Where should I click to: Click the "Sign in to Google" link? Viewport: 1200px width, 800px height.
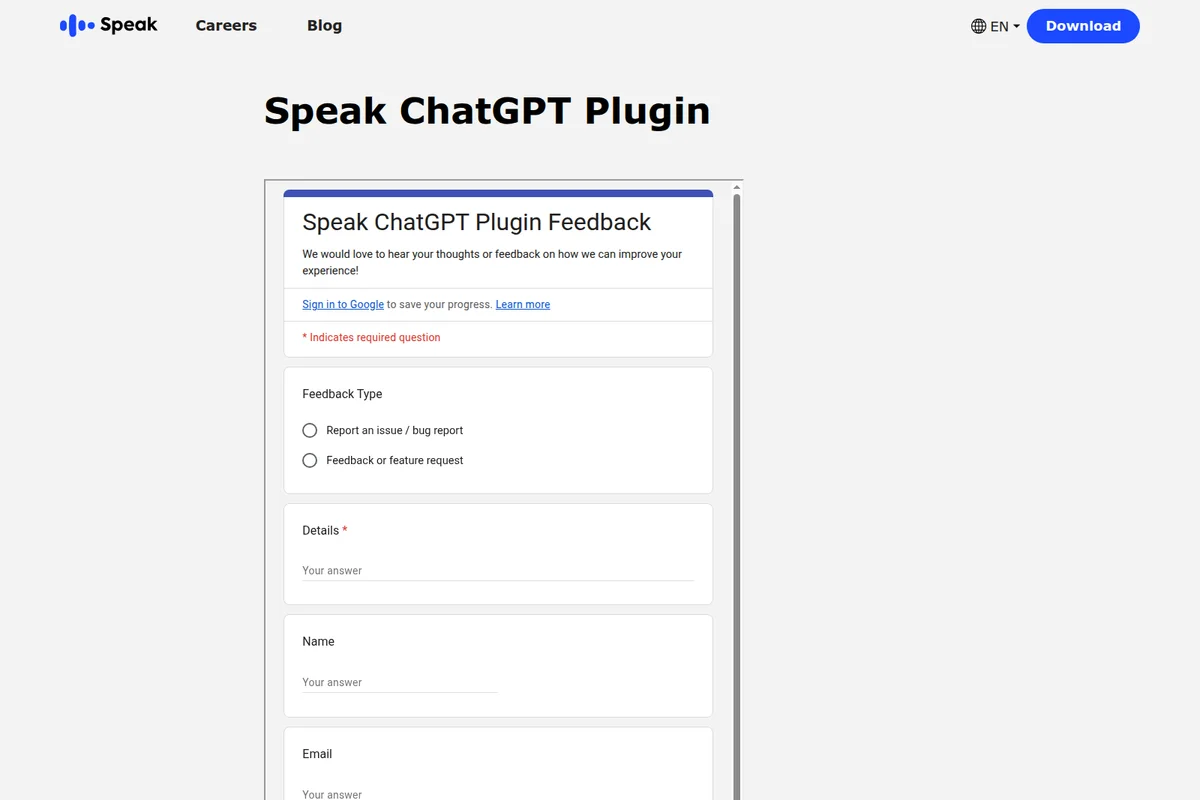342,304
